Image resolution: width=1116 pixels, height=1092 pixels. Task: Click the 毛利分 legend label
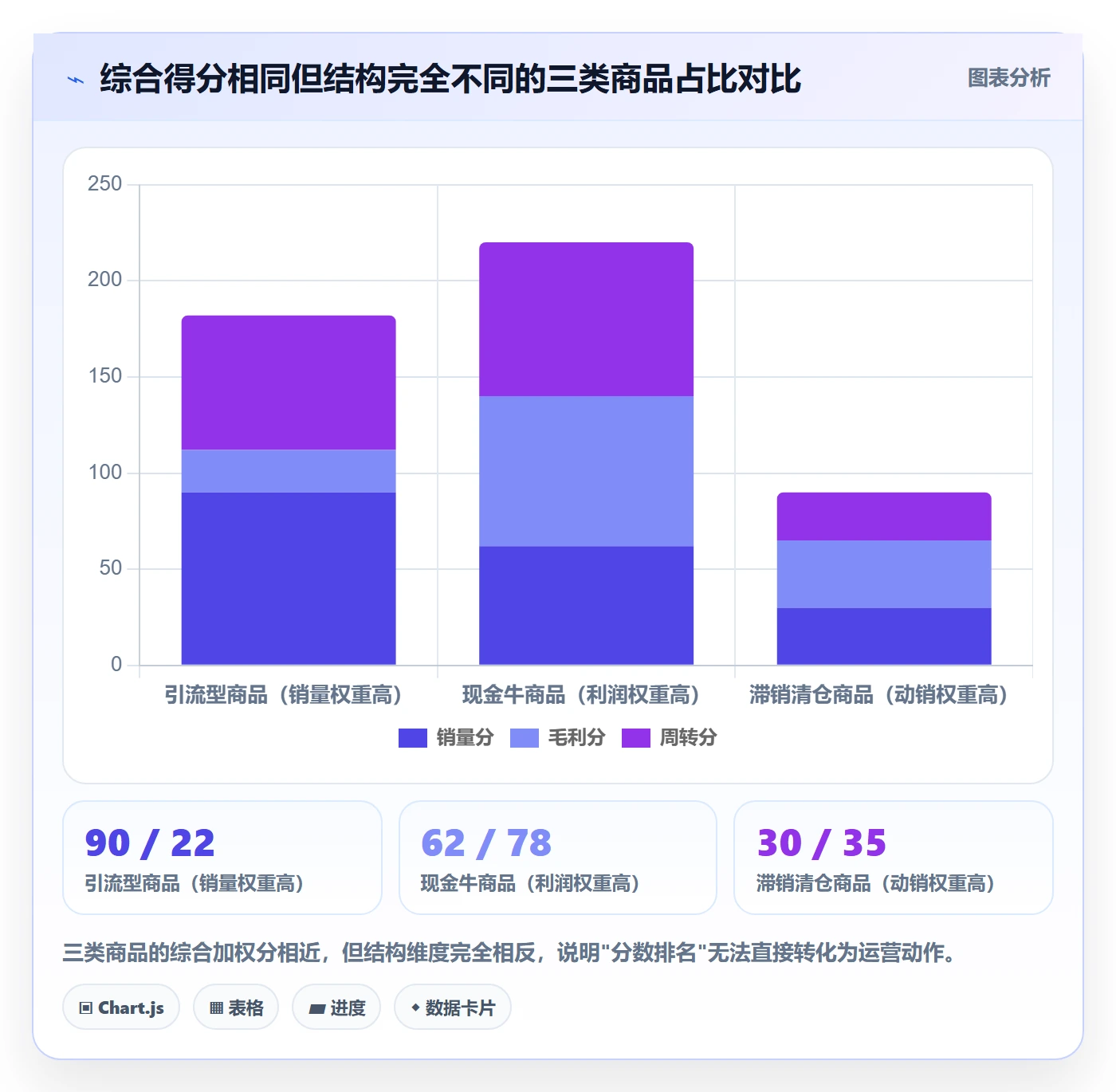pyautogui.click(x=576, y=738)
